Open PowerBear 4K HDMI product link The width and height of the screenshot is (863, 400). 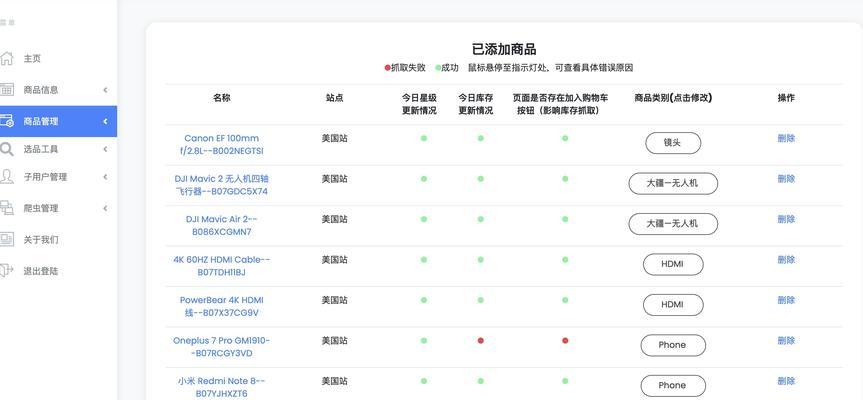(221, 306)
